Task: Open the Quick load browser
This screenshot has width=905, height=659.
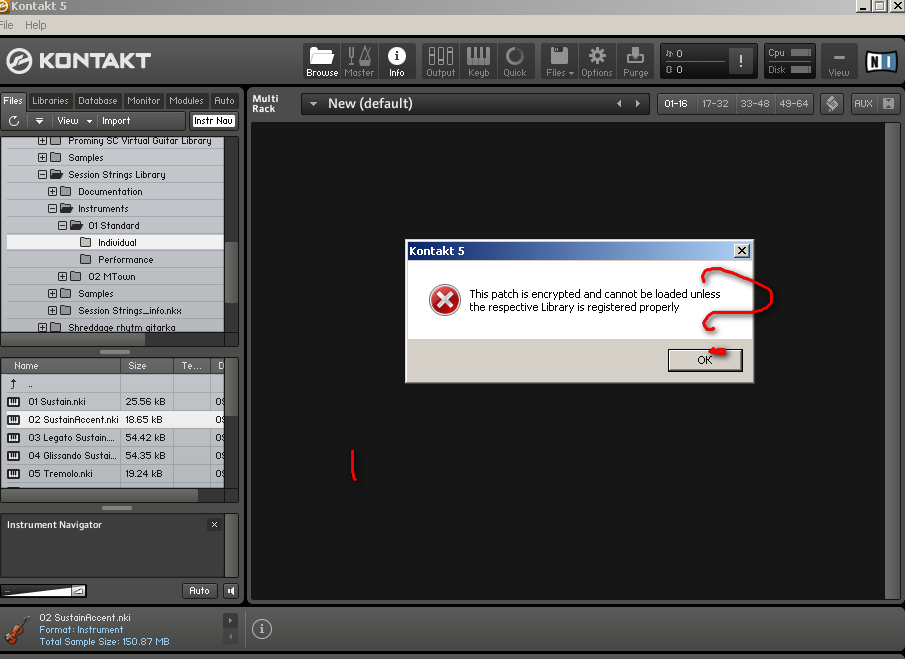Action: 515,61
